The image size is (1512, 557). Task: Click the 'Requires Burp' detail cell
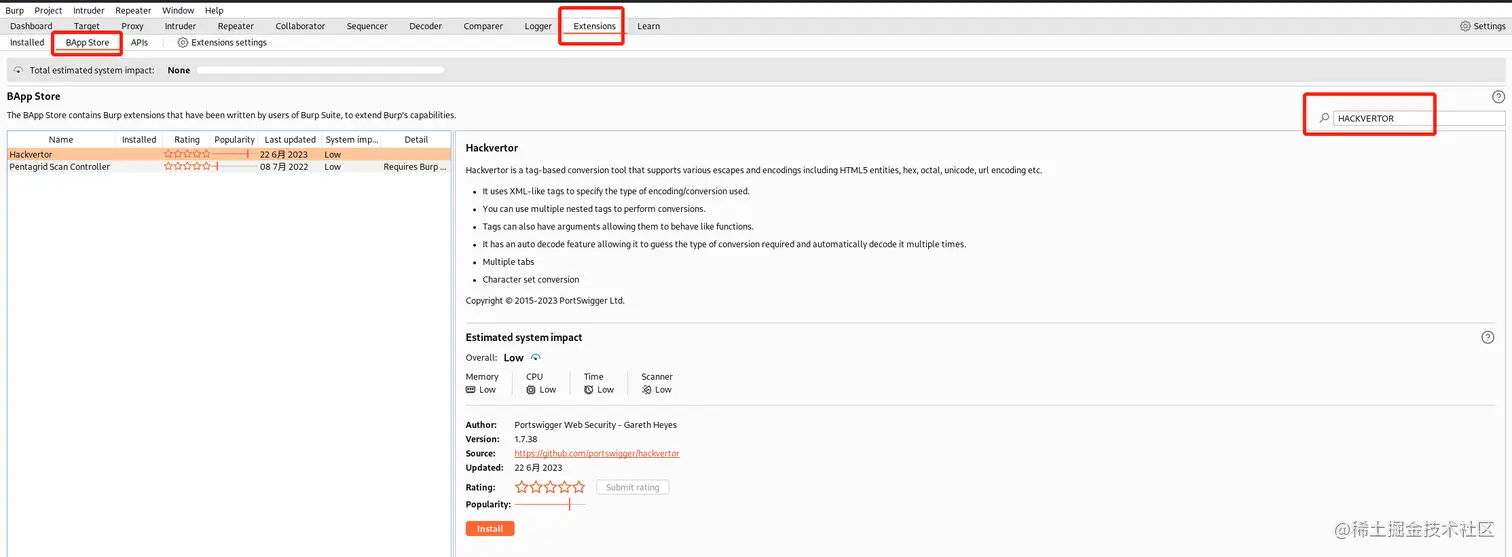tap(416, 167)
